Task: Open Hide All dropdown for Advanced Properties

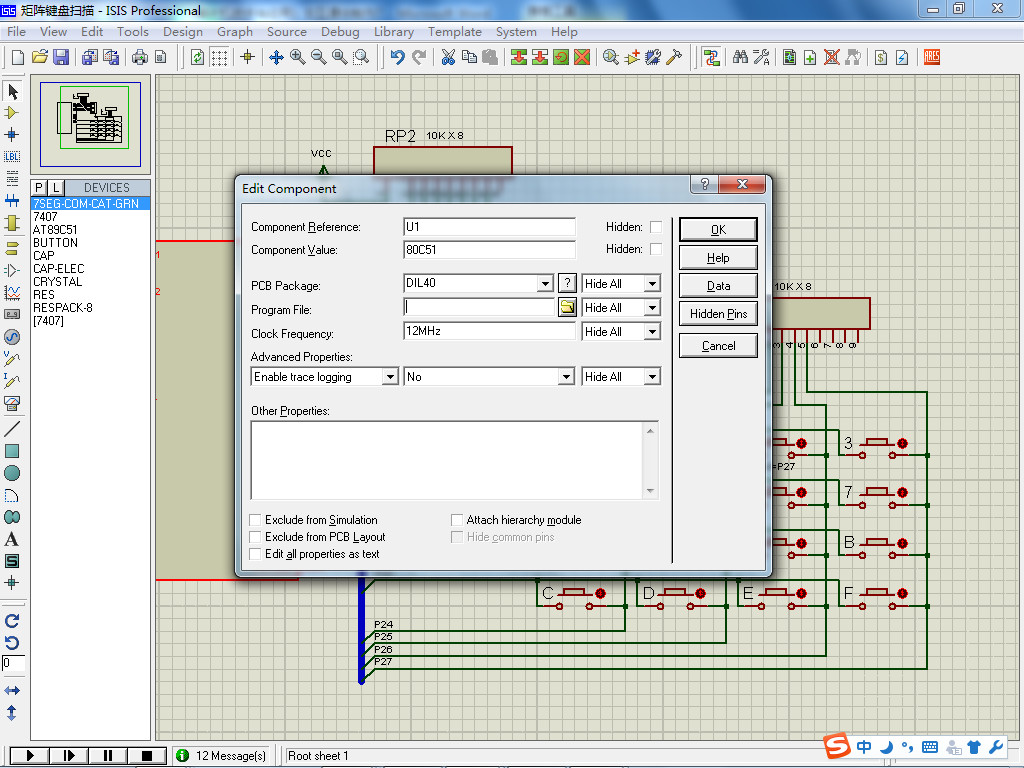Action: (652, 377)
